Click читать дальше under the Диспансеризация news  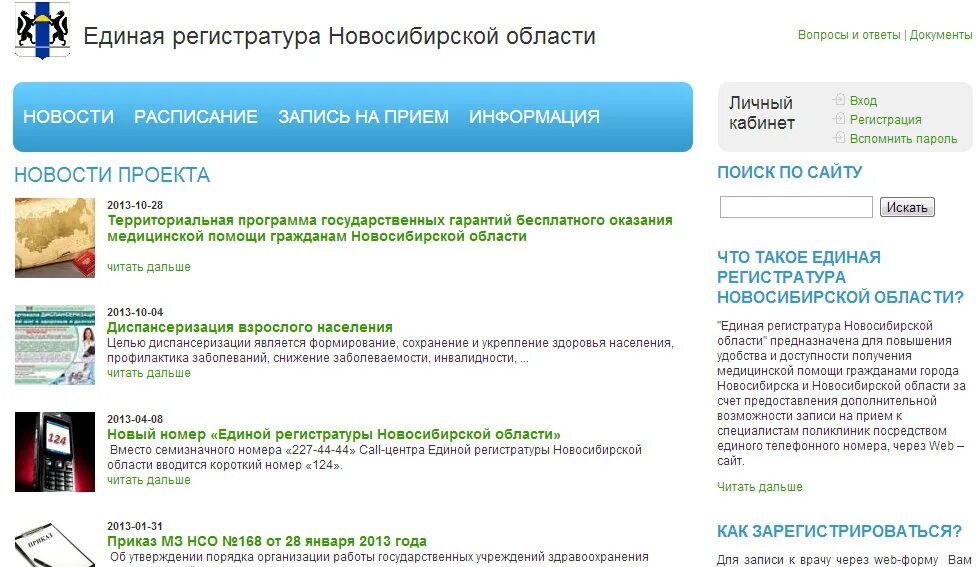[148, 373]
